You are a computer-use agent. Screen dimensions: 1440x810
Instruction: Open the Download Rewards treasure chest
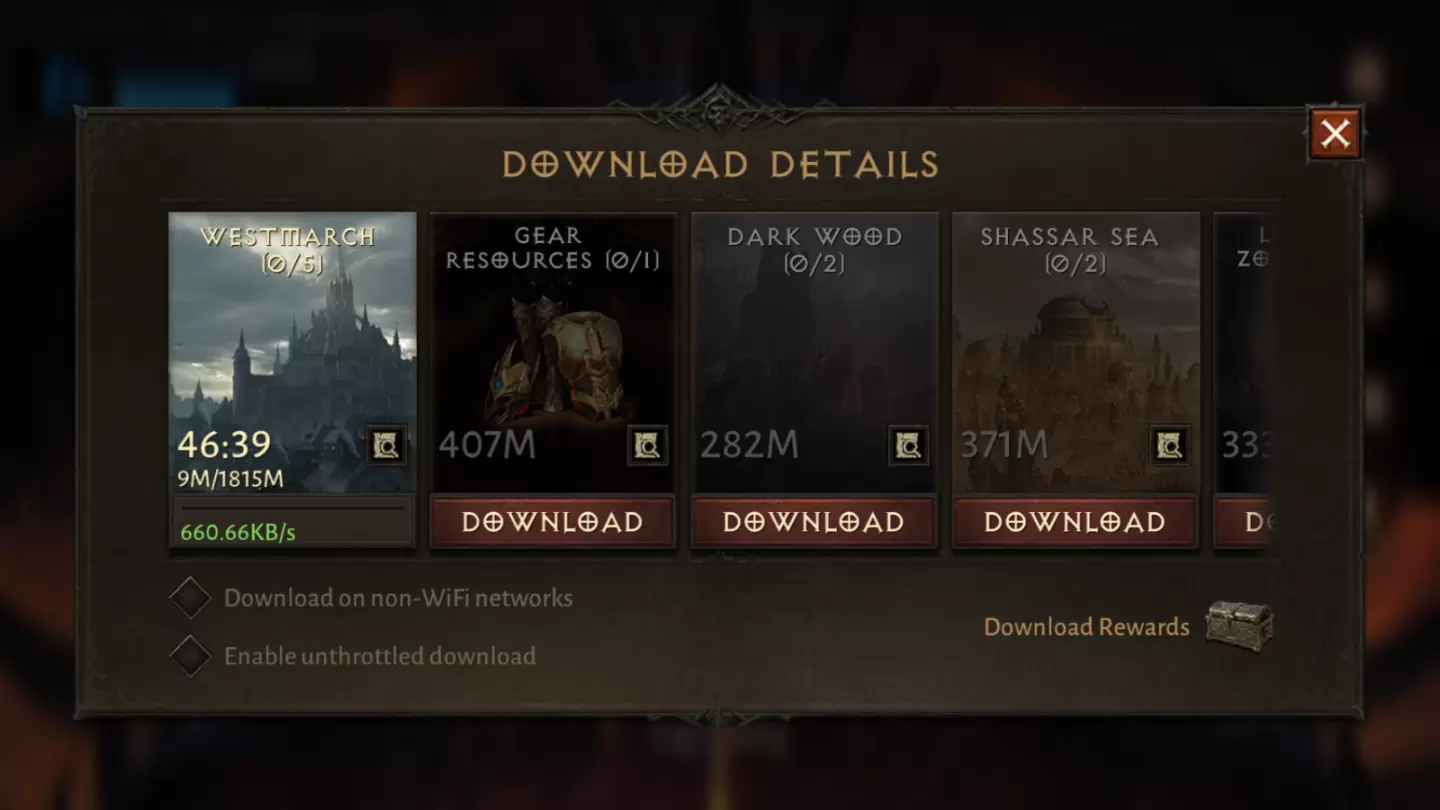(1239, 626)
